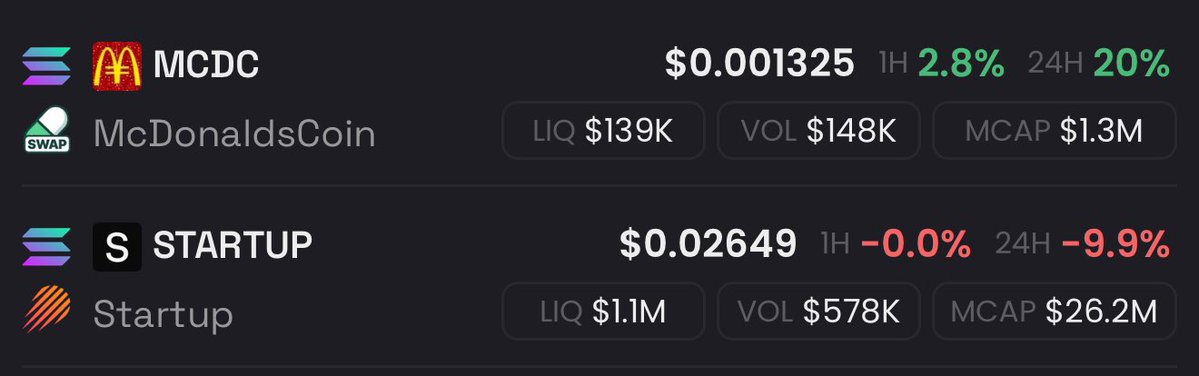Open the STARTUP token ticker
The width and height of the screenshot is (1199, 376).
click(232, 245)
